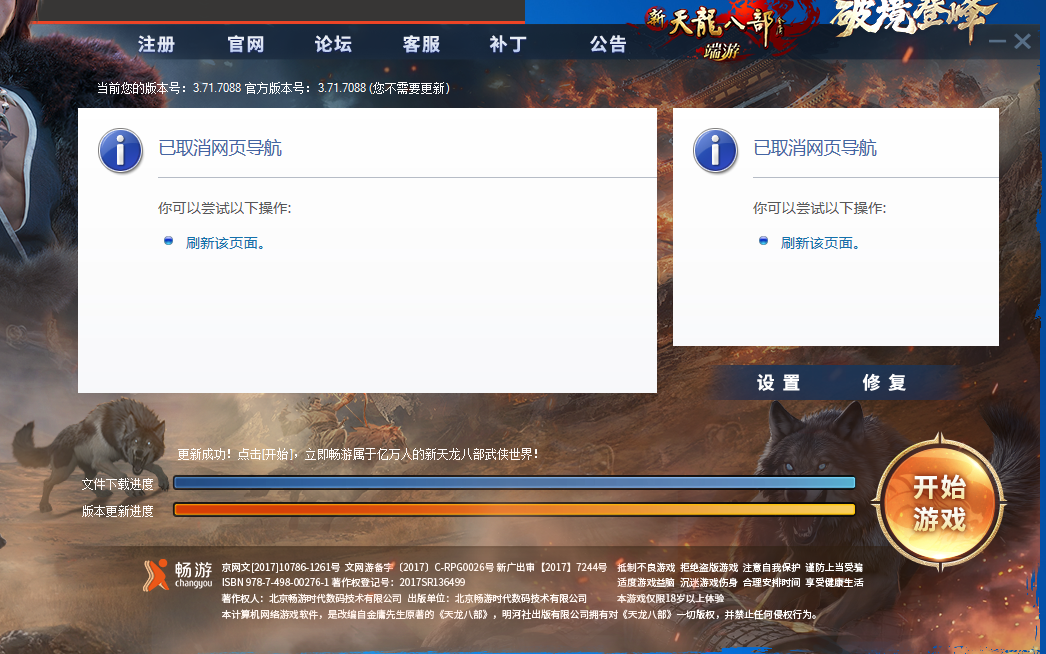View the 公告 announcements
This screenshot has width=1046, height=654.
tap(608, 44)
